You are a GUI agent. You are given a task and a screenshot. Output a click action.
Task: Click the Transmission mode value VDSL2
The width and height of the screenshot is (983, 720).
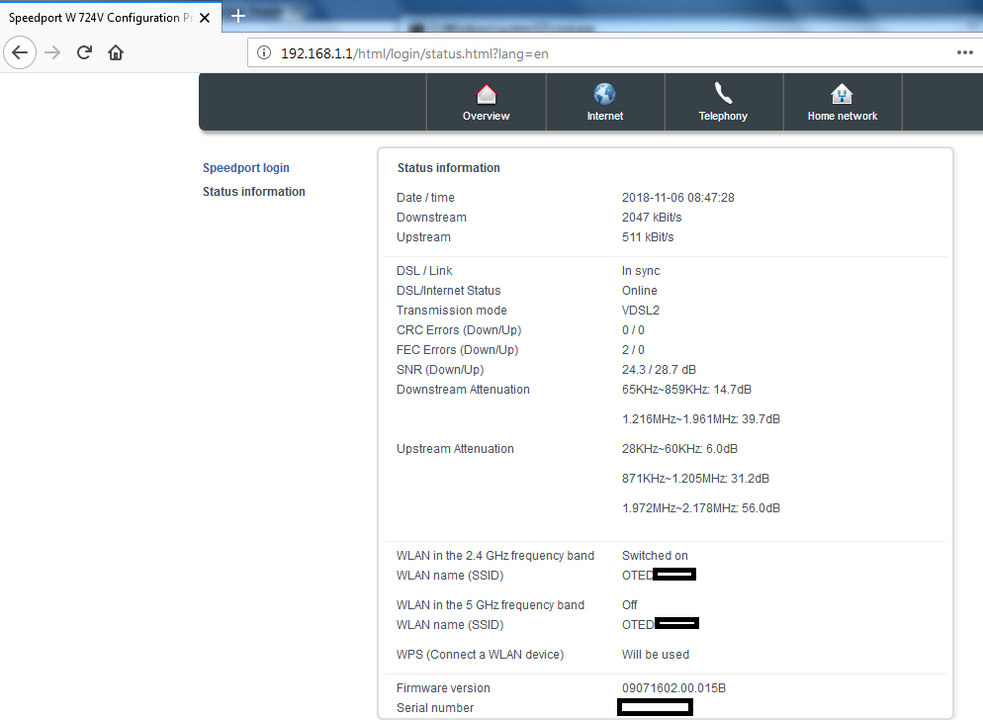pyautogui.click(x=641, y=310)
